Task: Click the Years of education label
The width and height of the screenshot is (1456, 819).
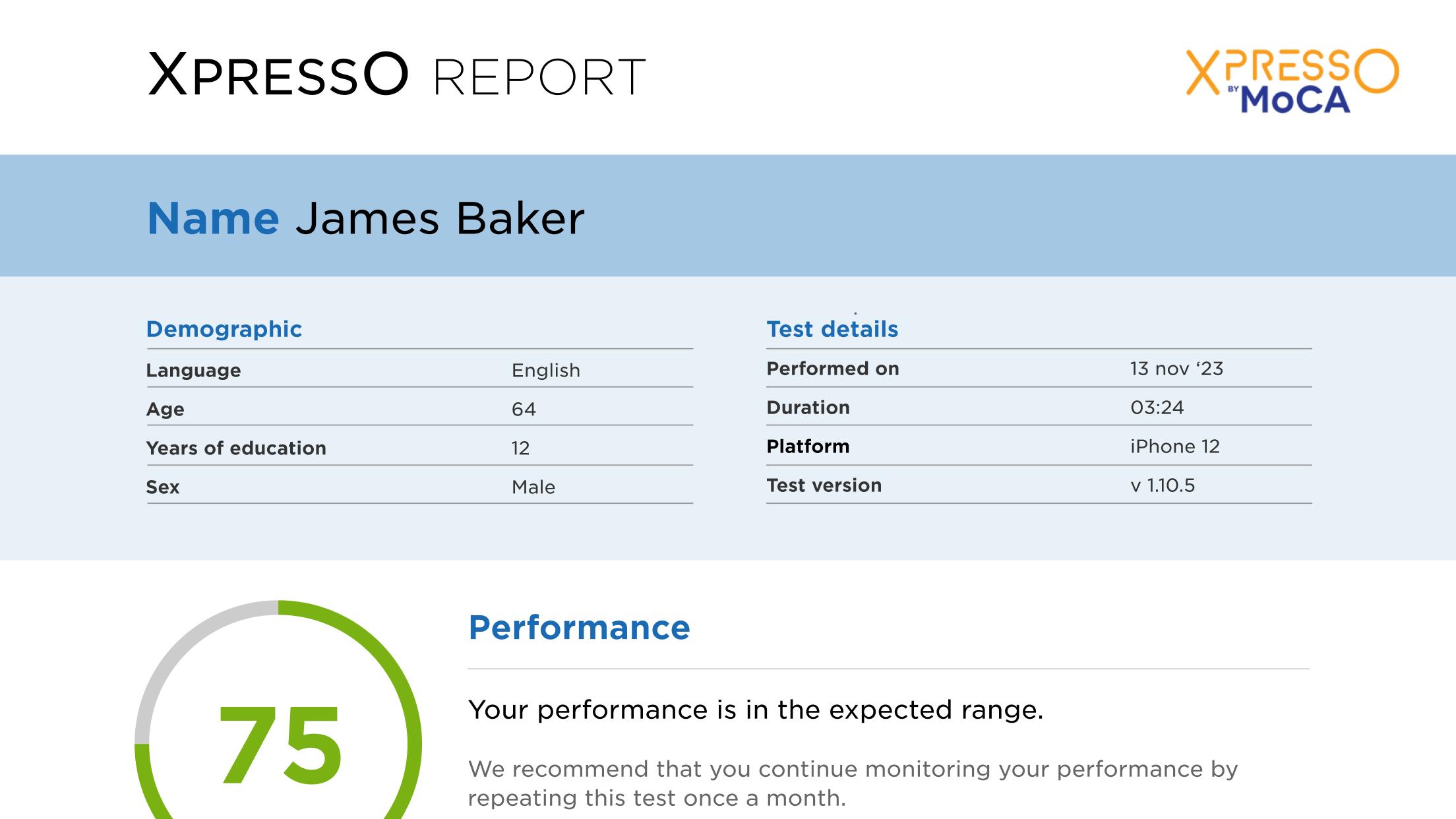Action: [x=236, y=448]
